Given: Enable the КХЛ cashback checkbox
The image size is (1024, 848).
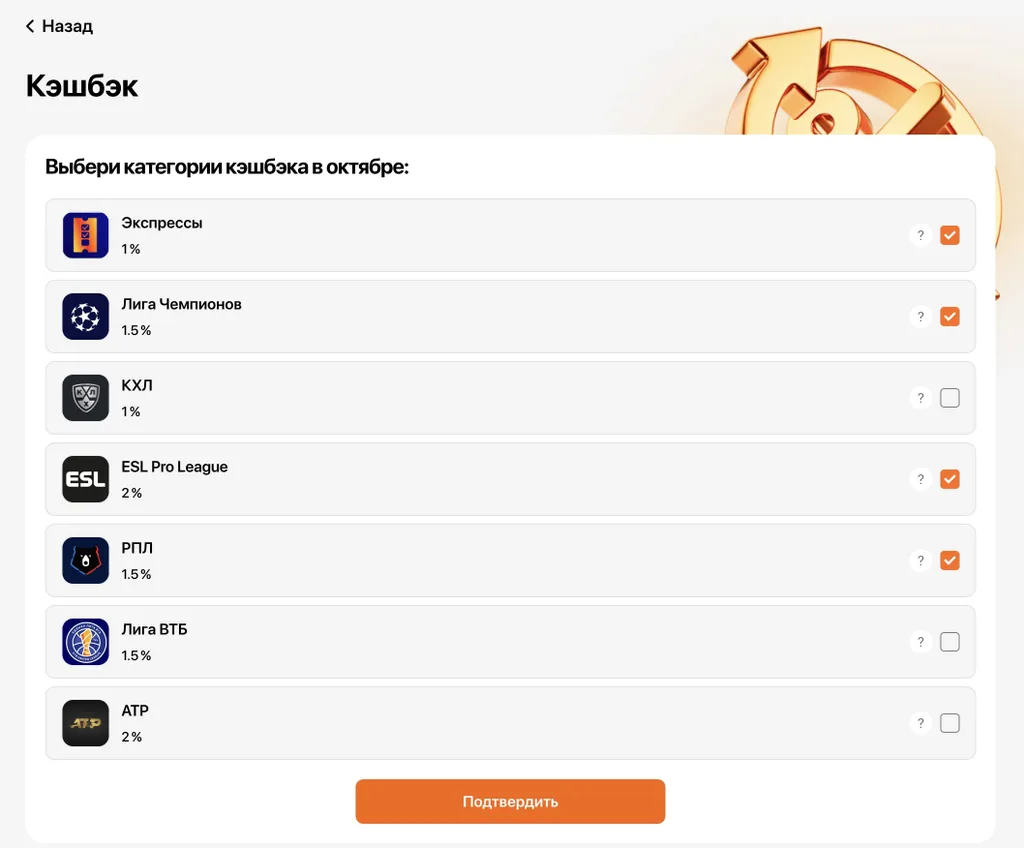Looking at the screenshot, I should tap(950, 398).
